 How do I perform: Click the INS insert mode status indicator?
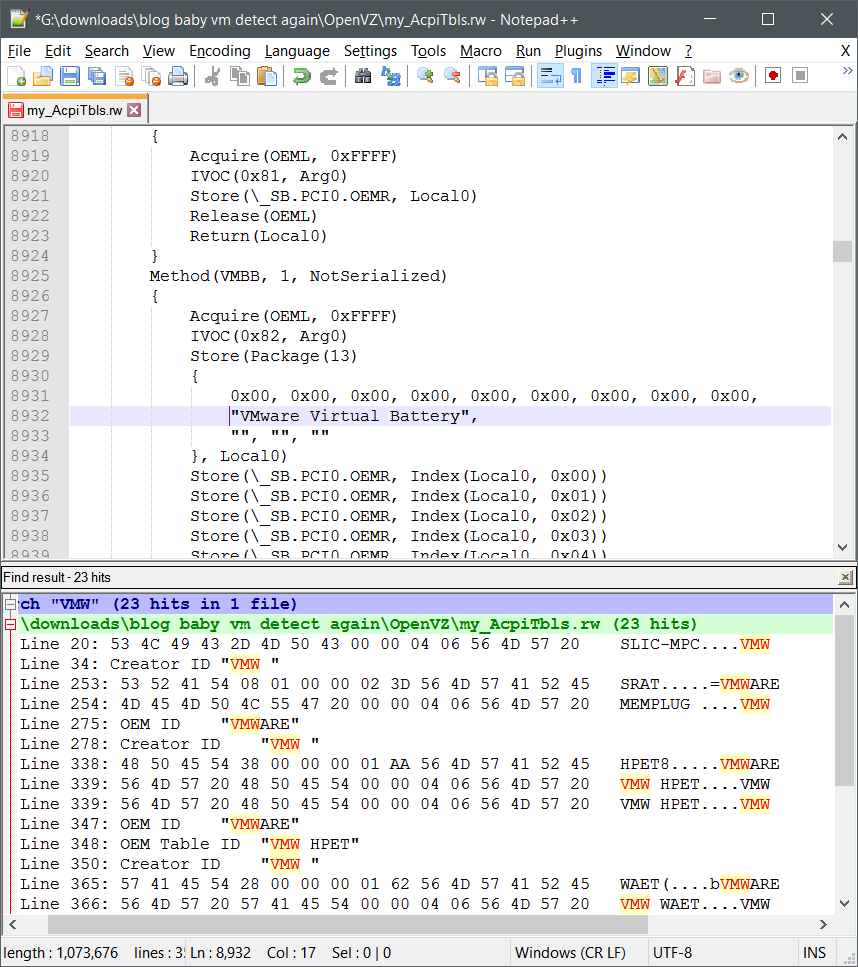(814, 953)
